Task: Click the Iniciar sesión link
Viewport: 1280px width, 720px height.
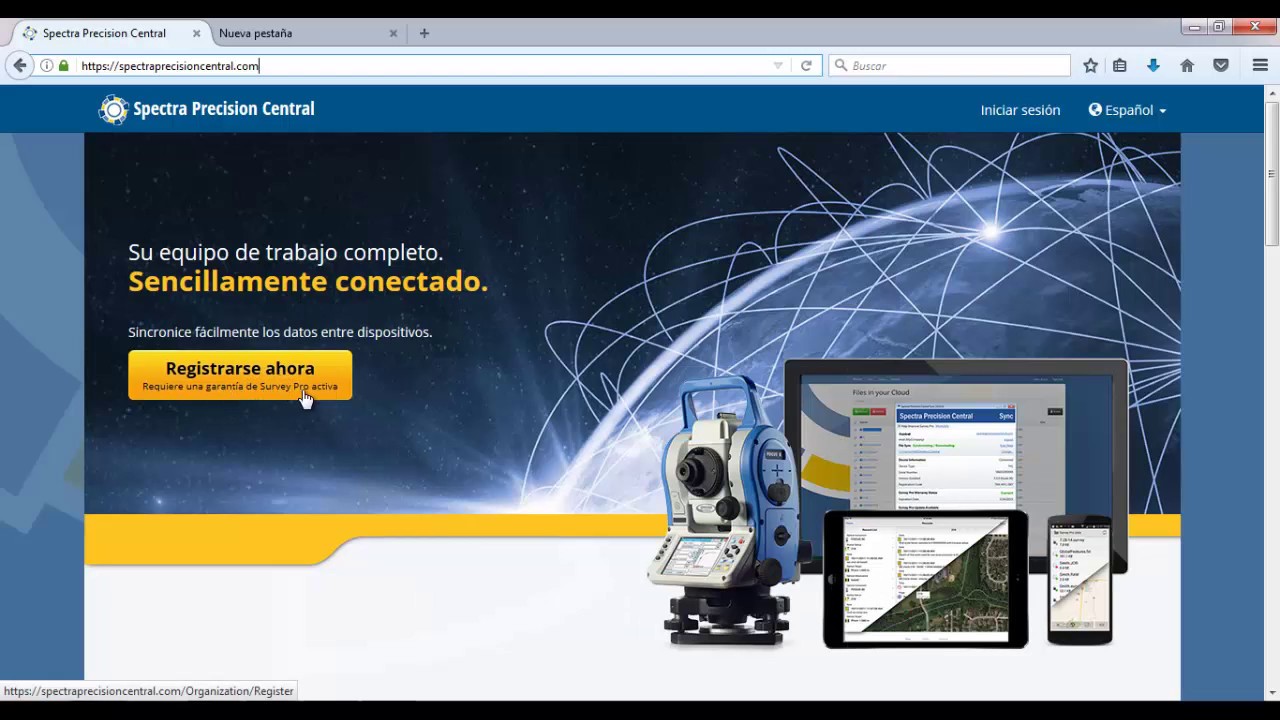Action: [1020, 110]
